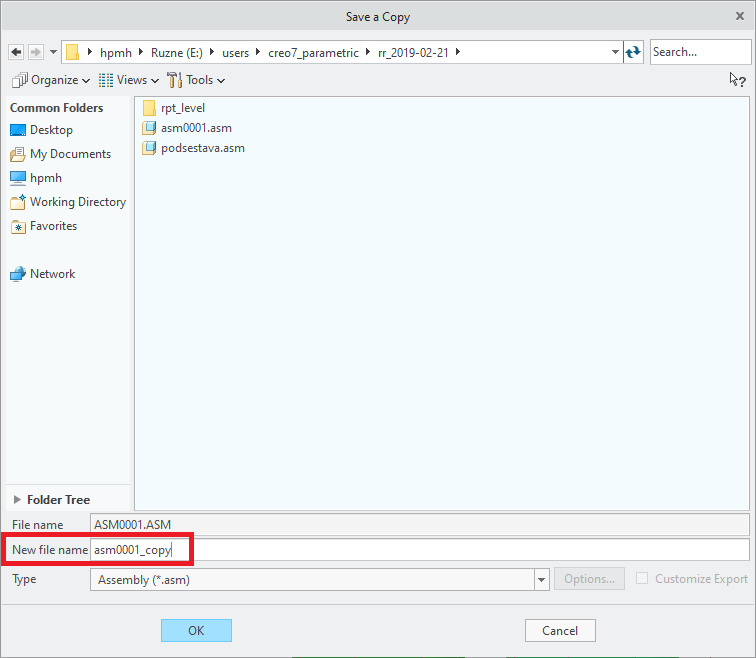Open the Views menu

point(129,80)
